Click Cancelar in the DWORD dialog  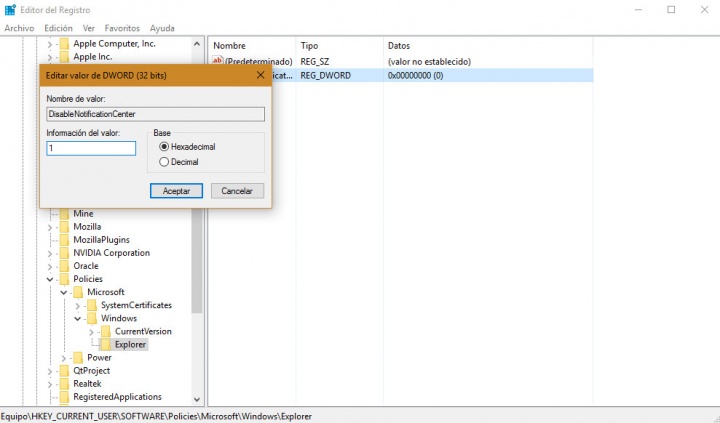click(x=237, y=191)
